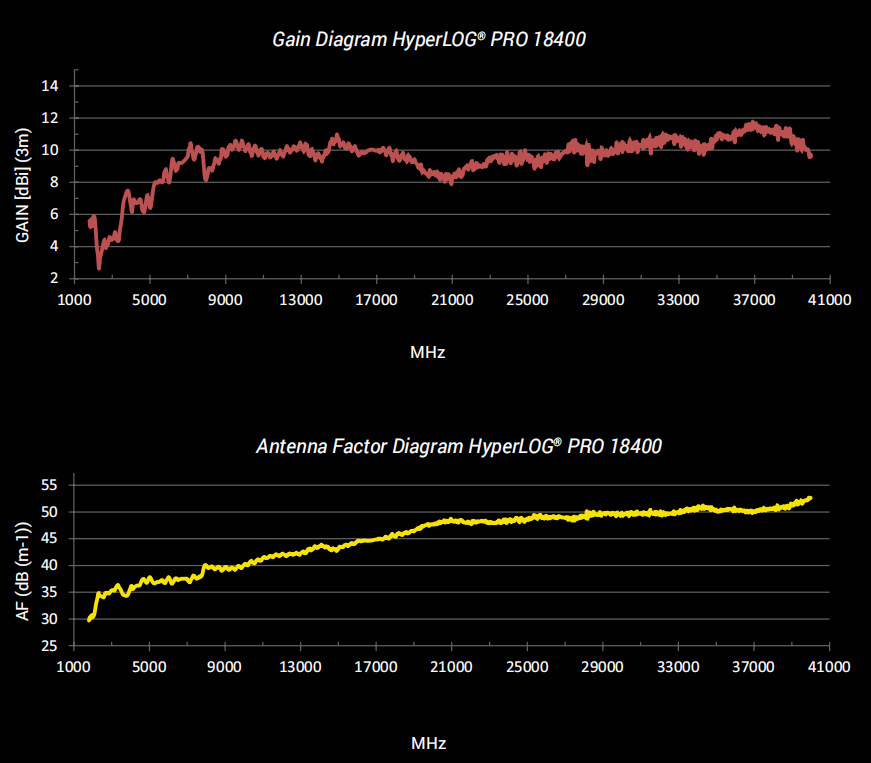Select '21000' on the Antenna Factor frequency axis
This screenshot has width=871, height=763.
[x=452, y=667]
